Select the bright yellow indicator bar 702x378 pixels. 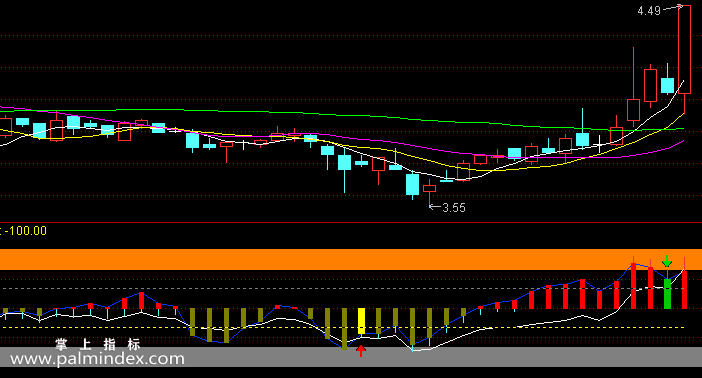361,321
